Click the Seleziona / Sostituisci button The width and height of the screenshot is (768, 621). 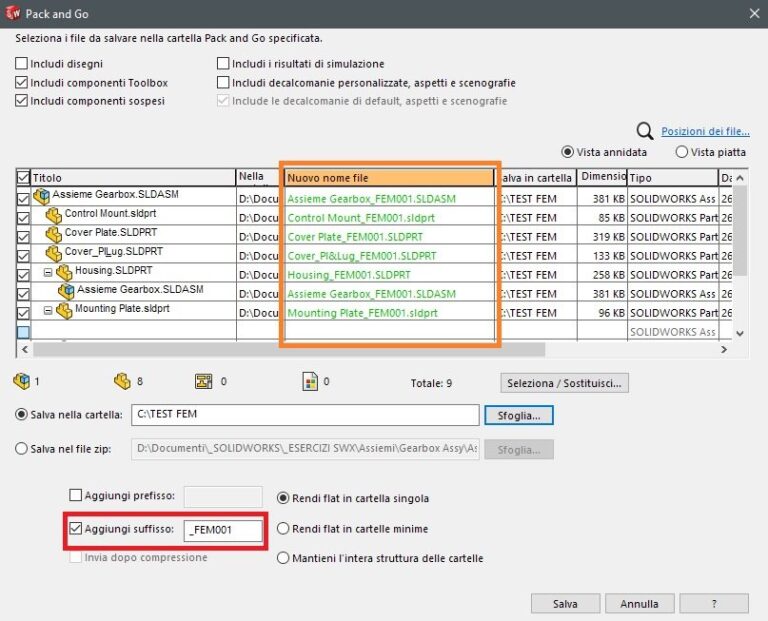564,383
